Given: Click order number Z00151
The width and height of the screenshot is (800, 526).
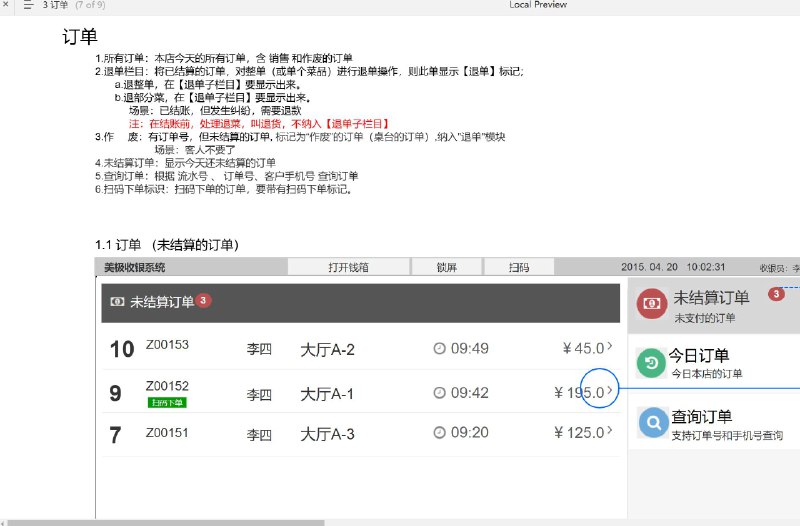Looking at the screenshot, I should pos(167,433).
